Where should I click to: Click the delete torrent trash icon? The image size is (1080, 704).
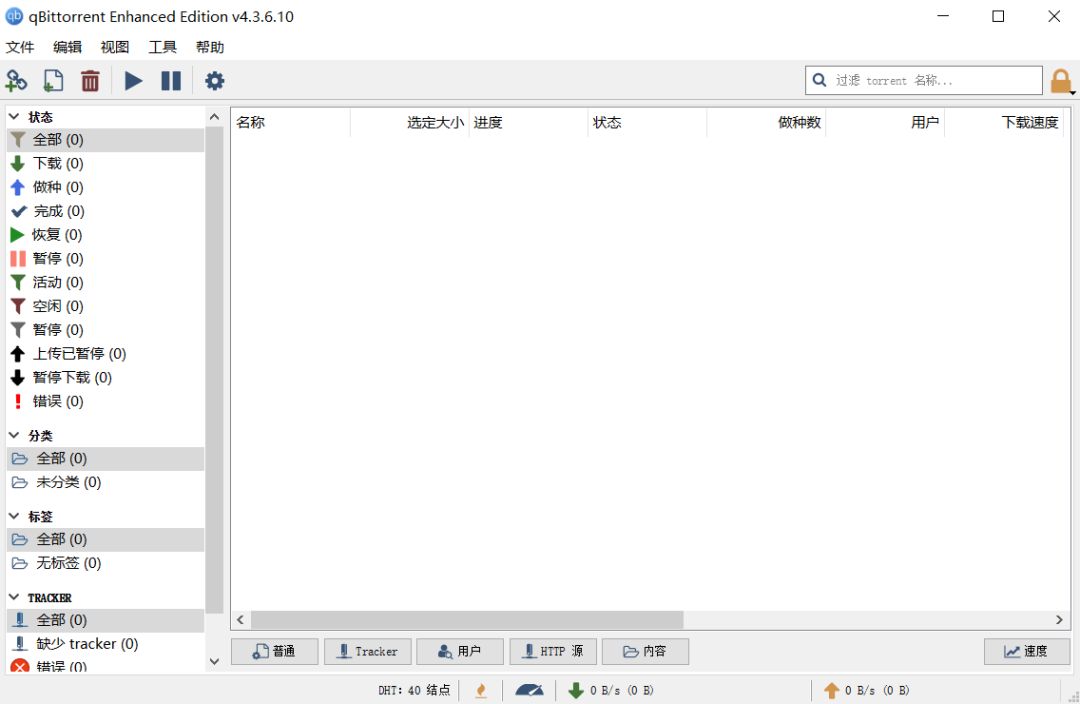click(90, 81)
